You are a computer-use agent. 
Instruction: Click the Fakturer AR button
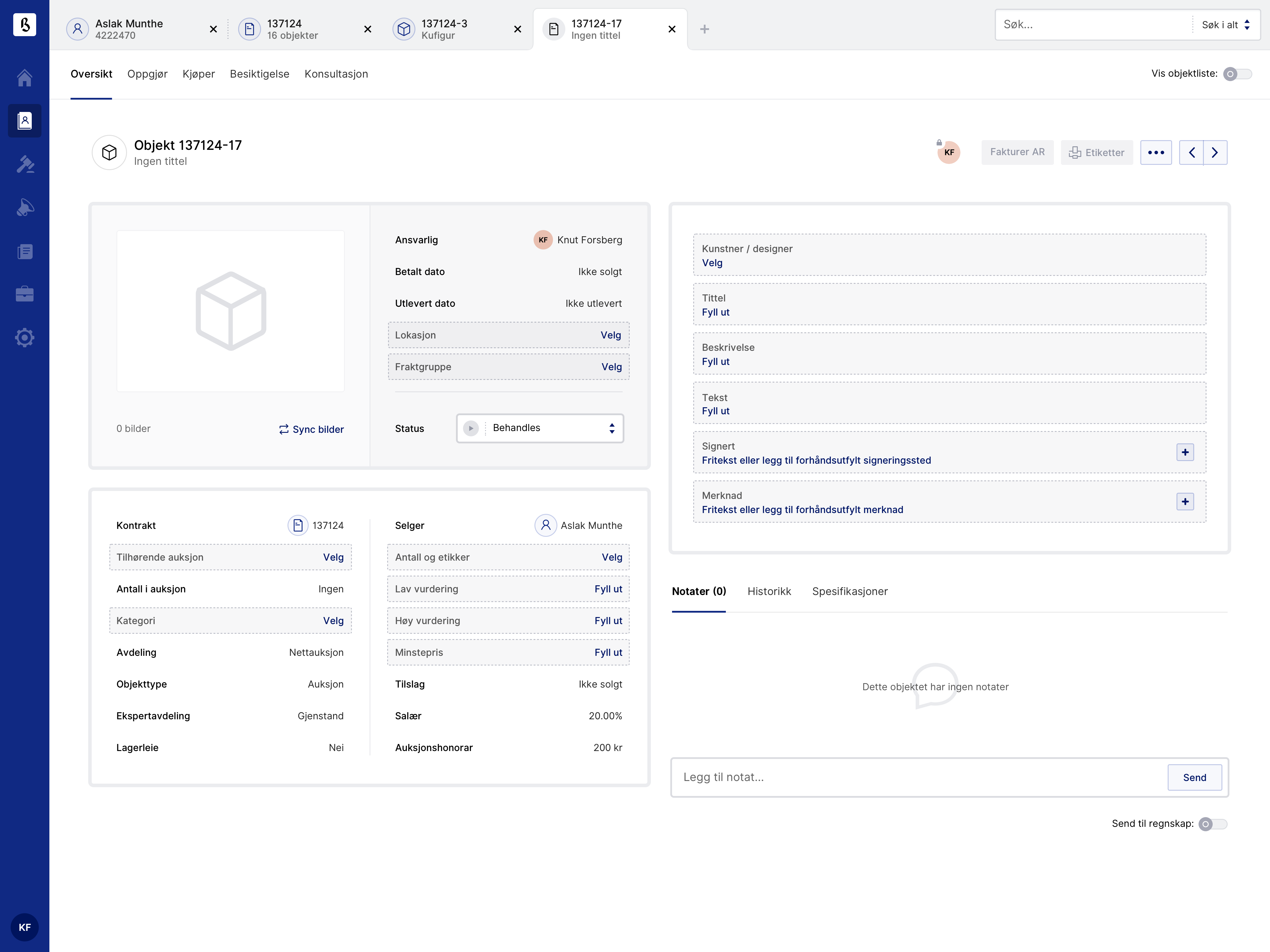(1017, 152)
